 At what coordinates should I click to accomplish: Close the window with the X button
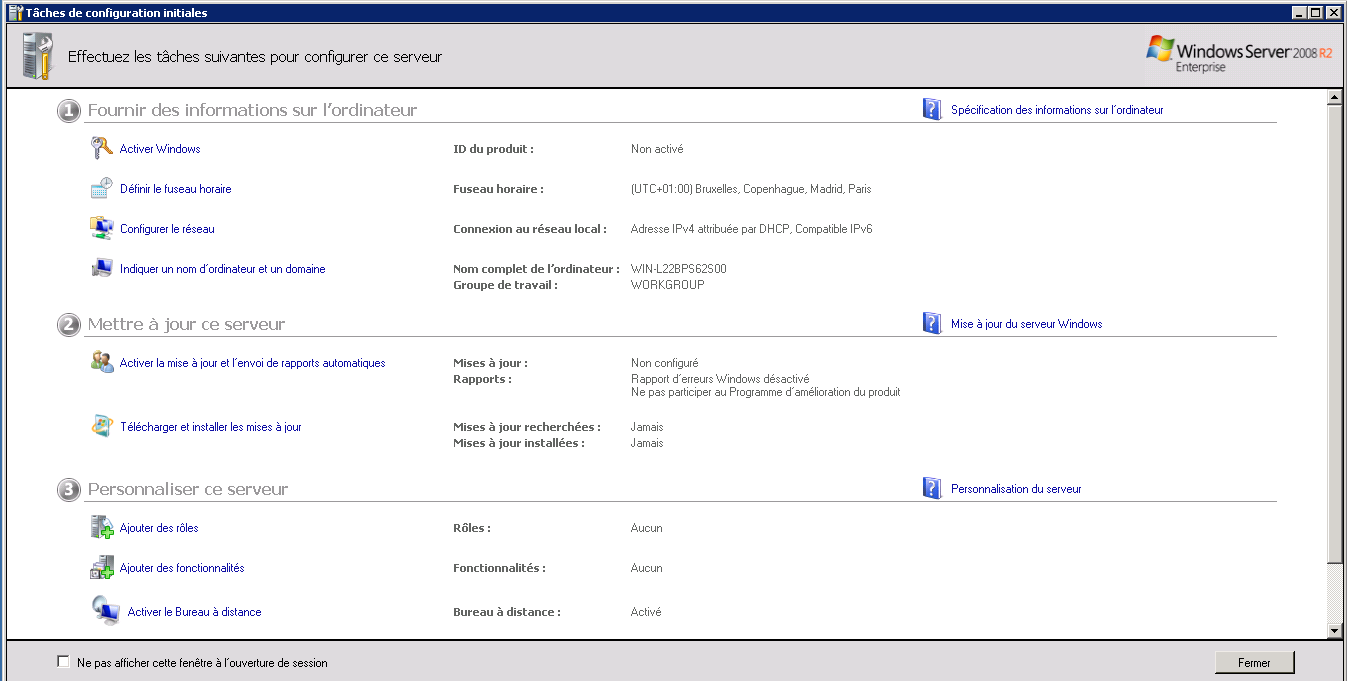pos(1332,13)
